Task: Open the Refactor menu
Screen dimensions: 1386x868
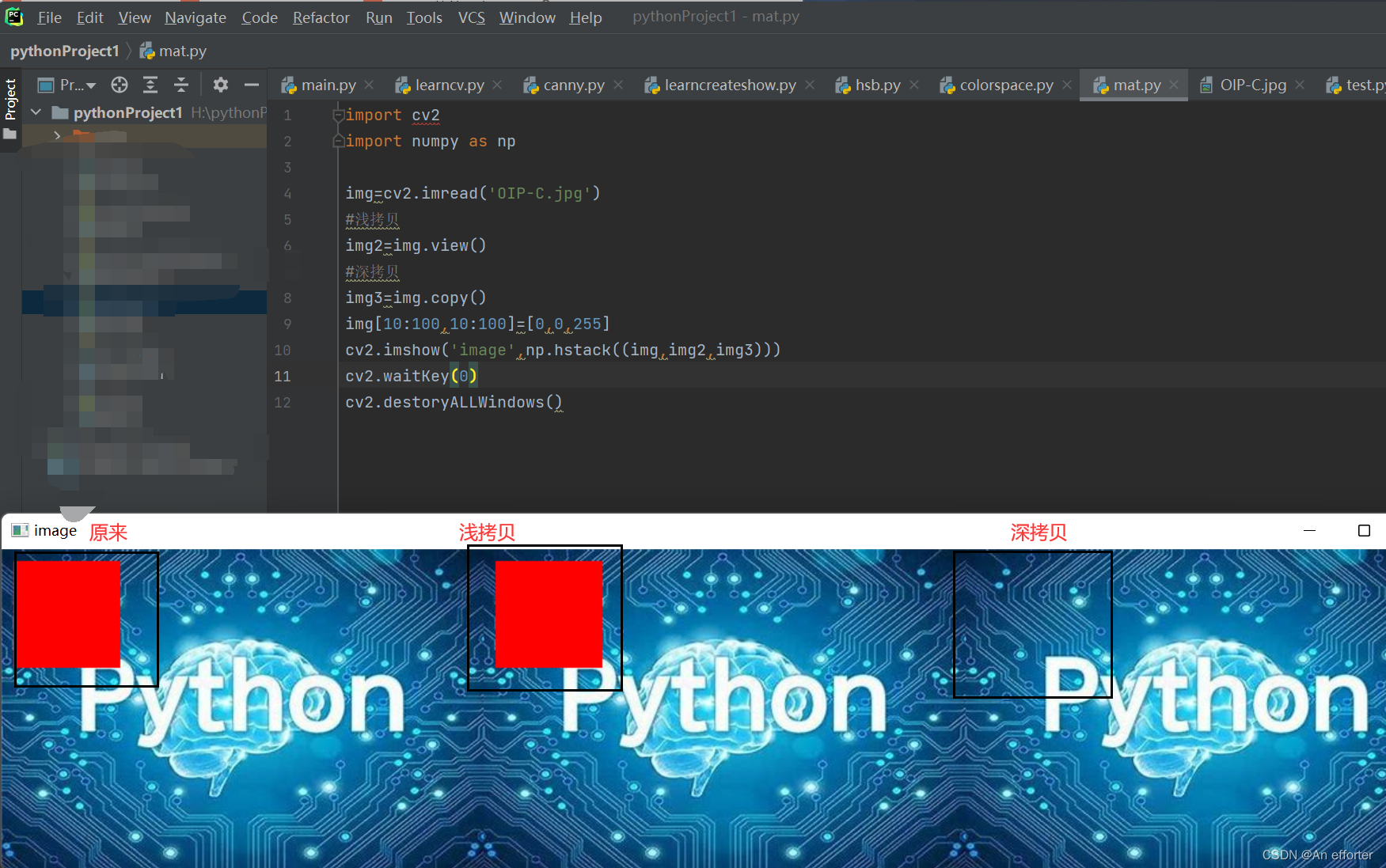Action: (x=321, y=17)
